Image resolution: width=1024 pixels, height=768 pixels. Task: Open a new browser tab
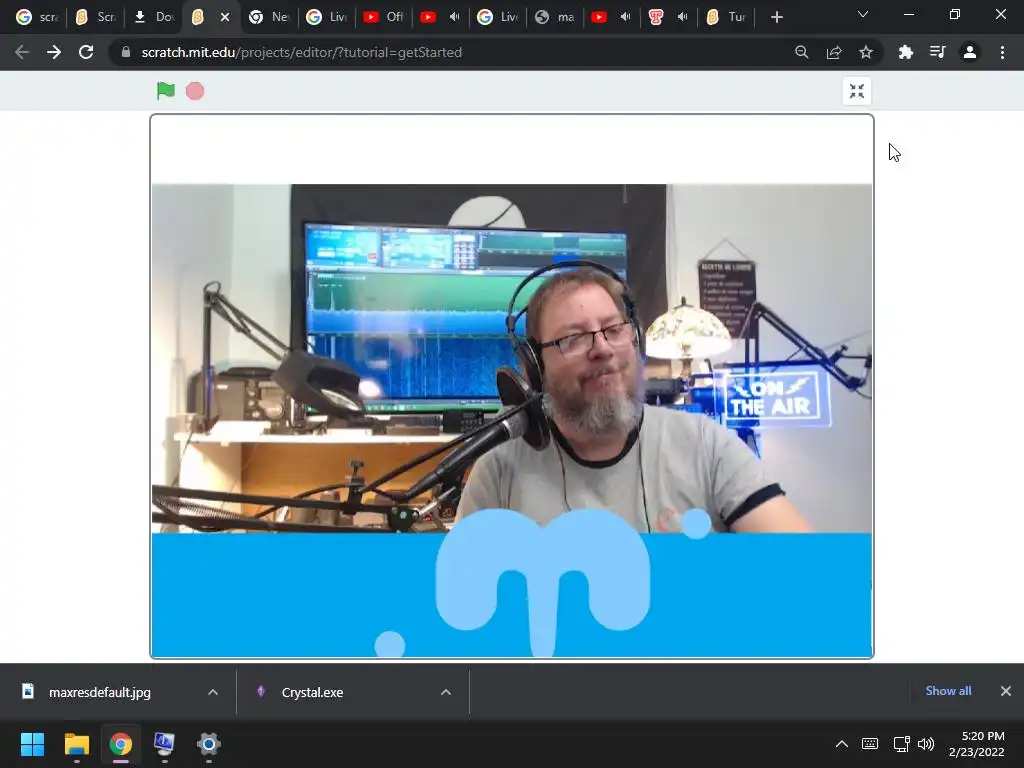[776, 17]
